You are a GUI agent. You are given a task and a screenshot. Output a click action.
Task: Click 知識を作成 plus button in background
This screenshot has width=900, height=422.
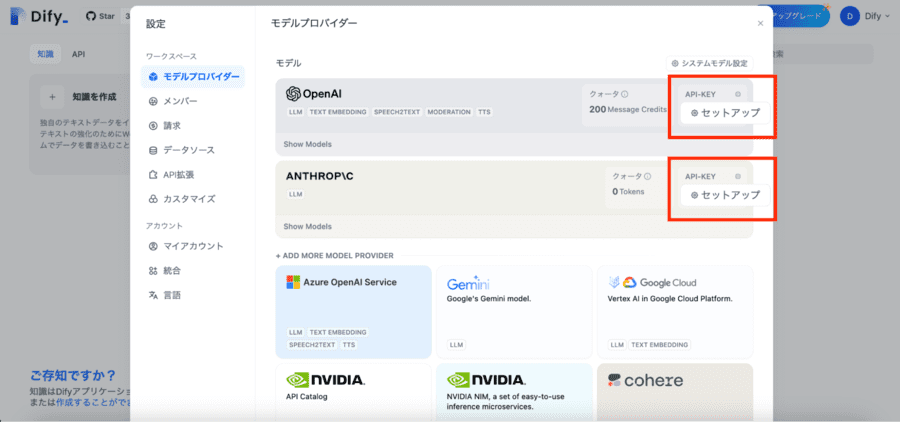tap(52, 97)
